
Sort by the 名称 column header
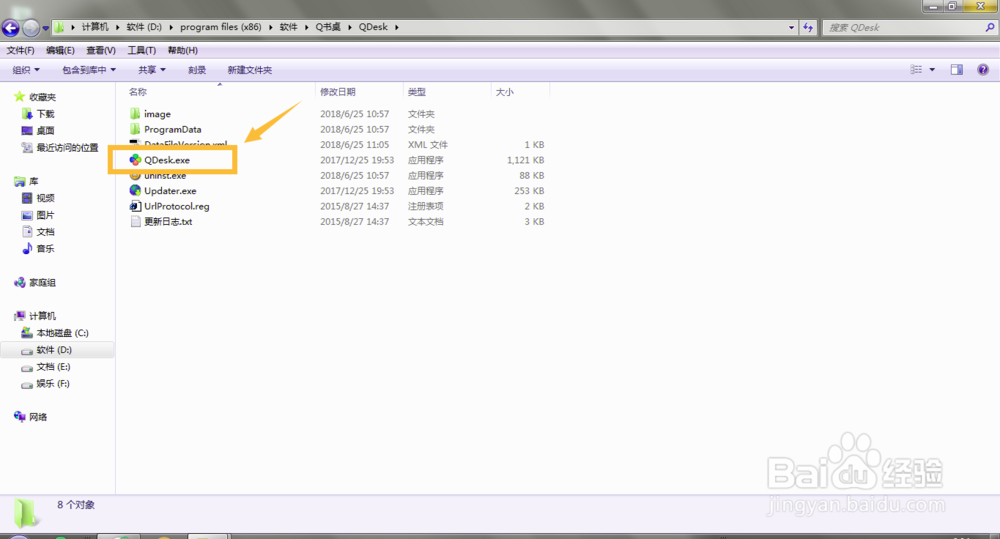pos(138,92)
